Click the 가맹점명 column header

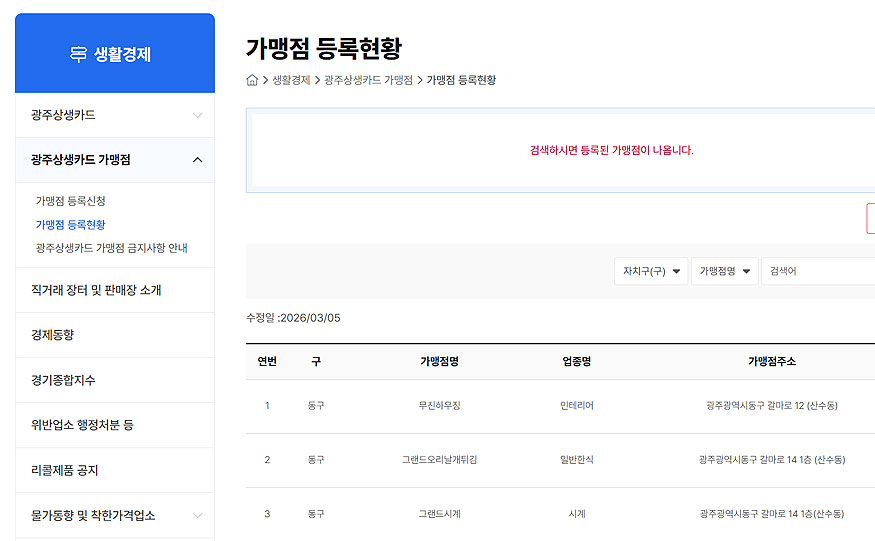(x=440, y=362)
